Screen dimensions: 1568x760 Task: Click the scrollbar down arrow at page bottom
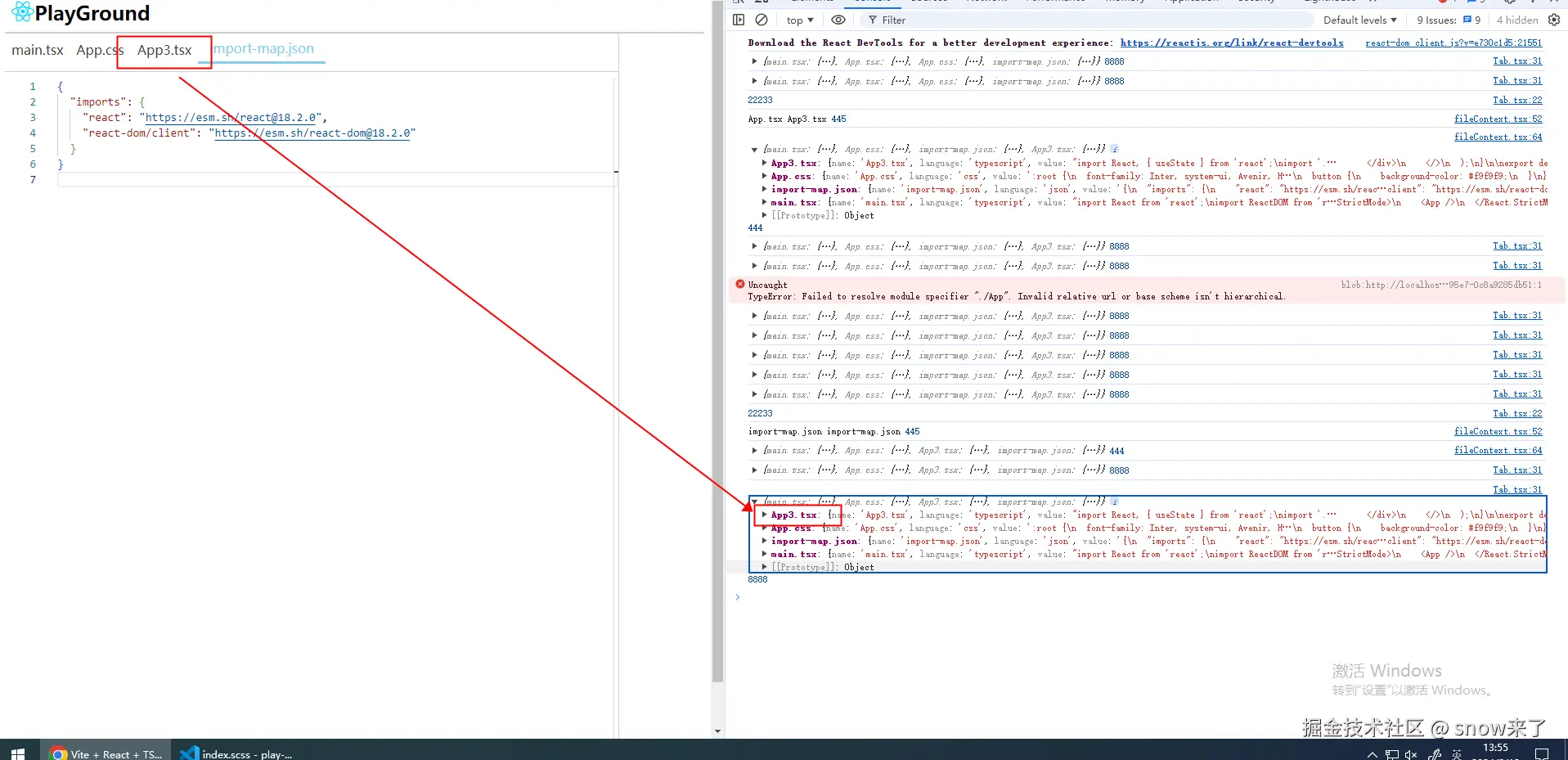[x=718, y=731]
